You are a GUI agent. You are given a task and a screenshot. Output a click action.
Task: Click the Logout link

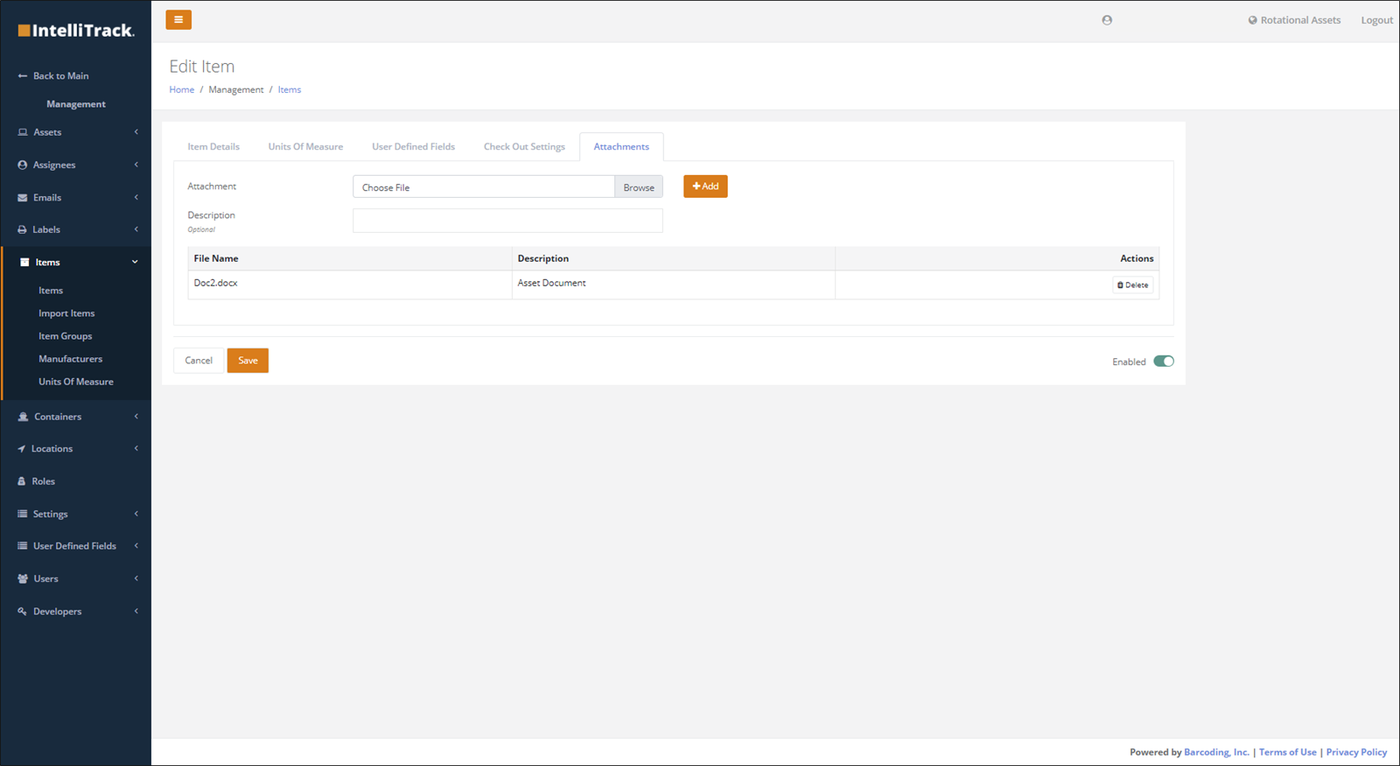coord(1377,20)
